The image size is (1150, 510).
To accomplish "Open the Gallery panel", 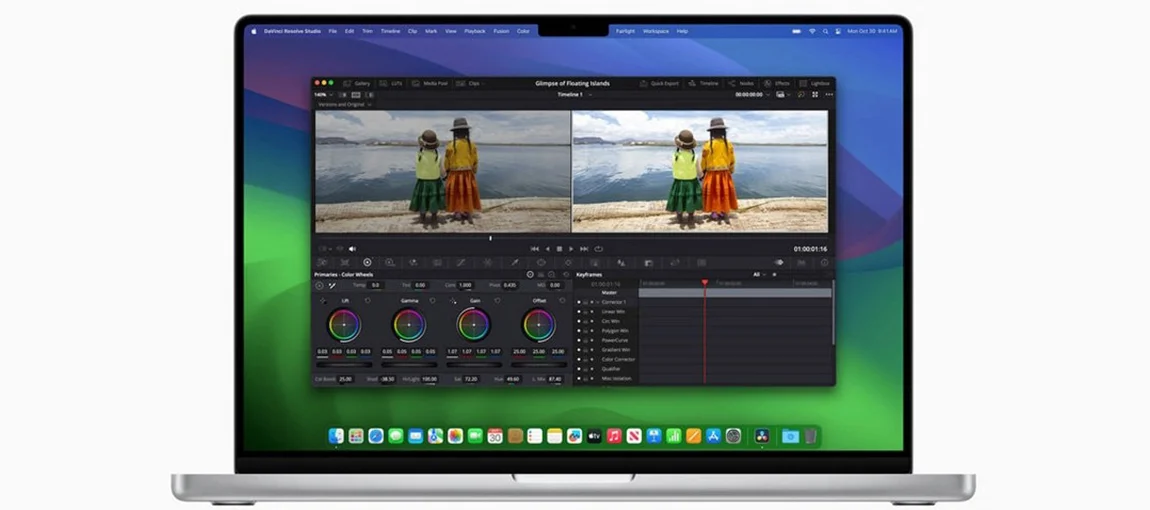I will click(356, 84).
